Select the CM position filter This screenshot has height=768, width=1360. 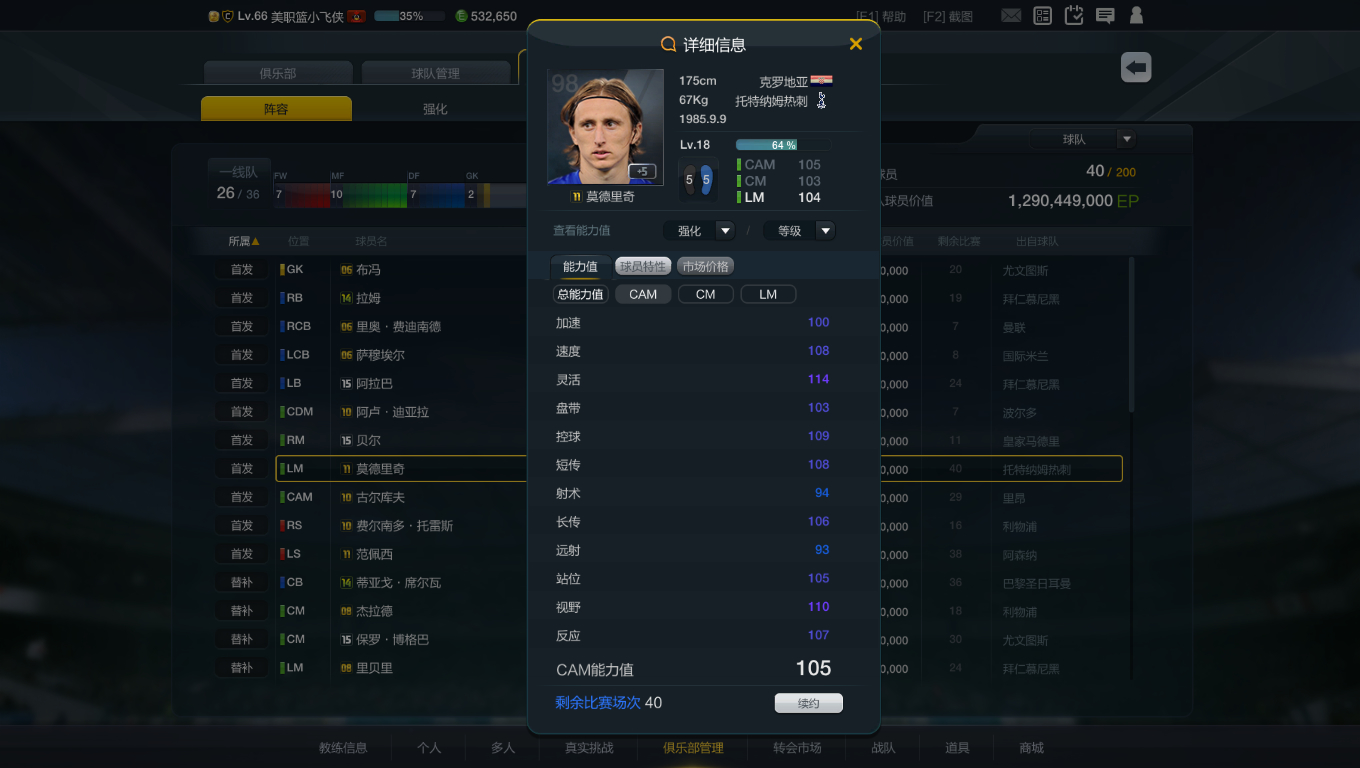(x=705, y=294)
